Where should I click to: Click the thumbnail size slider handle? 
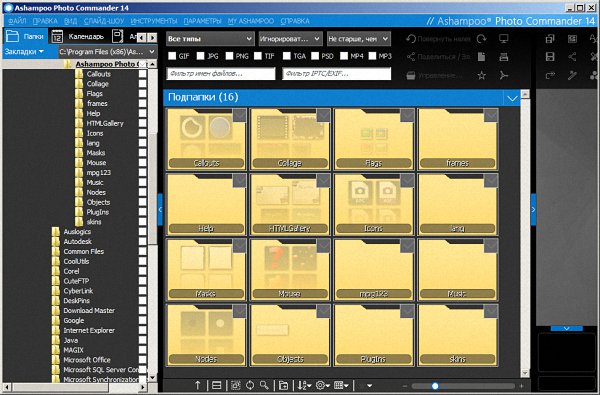coord(435,386)
